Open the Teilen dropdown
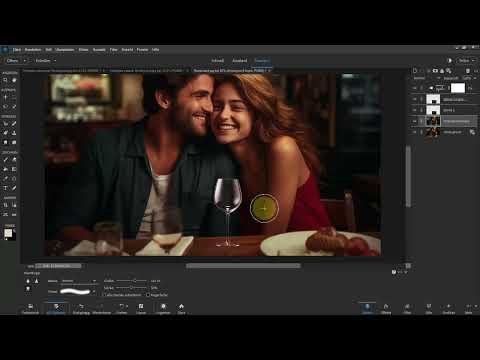480x360 pixels. pos(466,61)
